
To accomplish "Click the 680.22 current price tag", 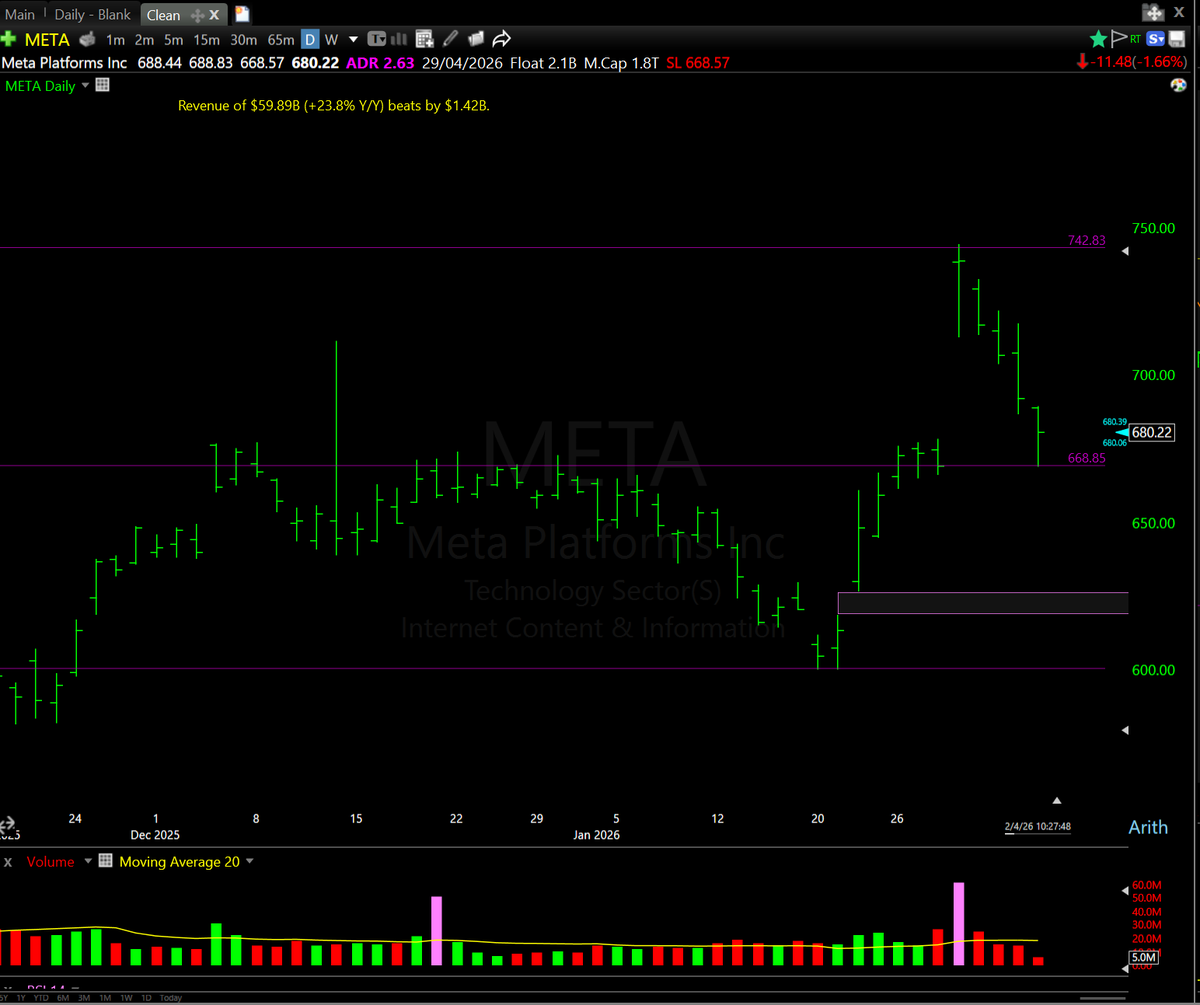I will [x=1152, y=432].
